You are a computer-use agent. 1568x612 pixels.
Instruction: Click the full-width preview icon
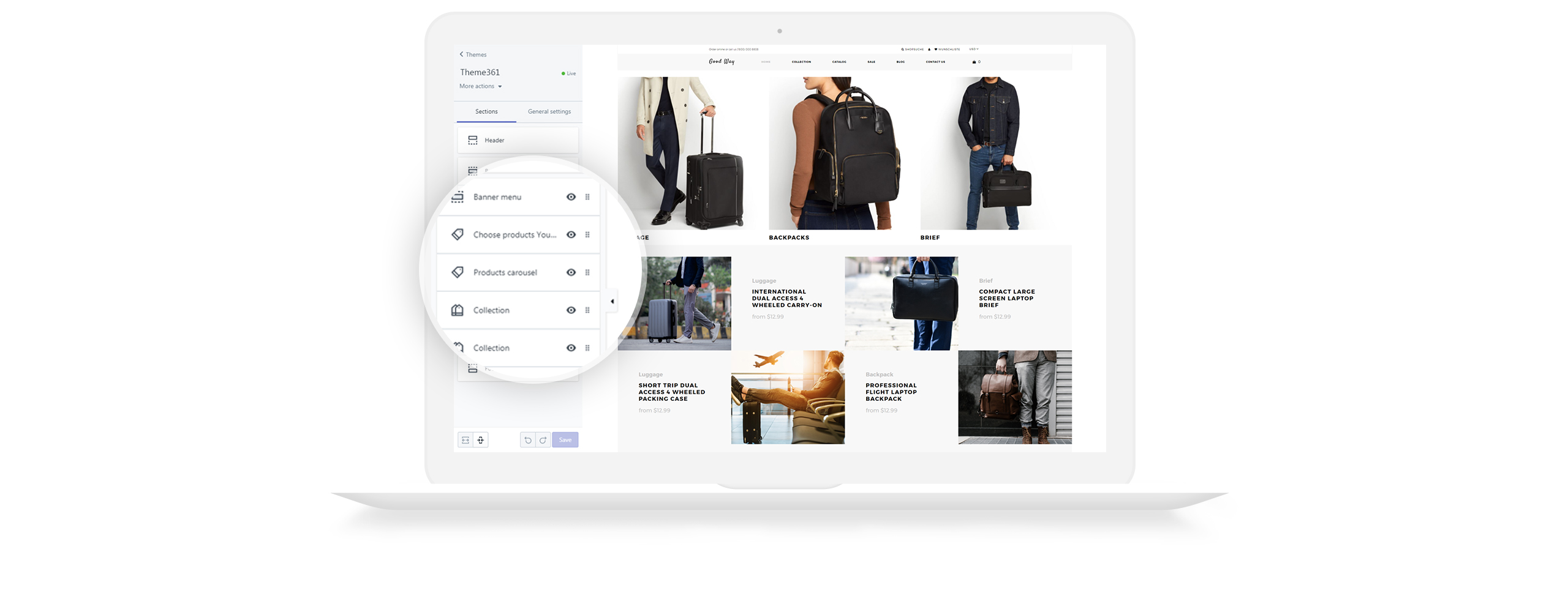point(466,440)
